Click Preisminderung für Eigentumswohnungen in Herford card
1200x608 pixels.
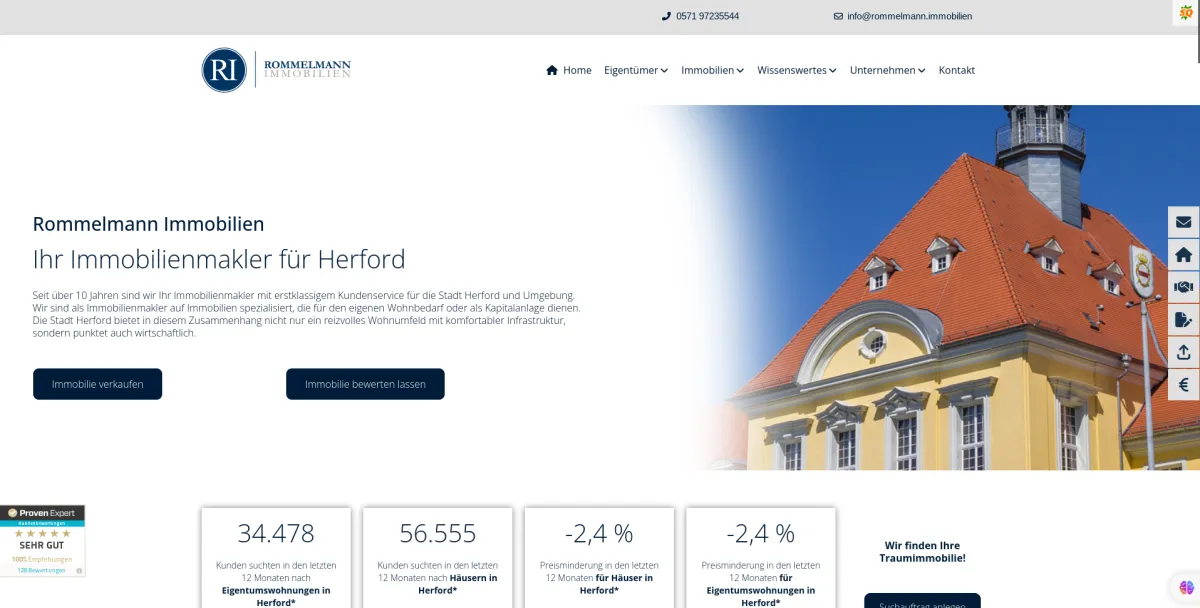pos(761,558)
